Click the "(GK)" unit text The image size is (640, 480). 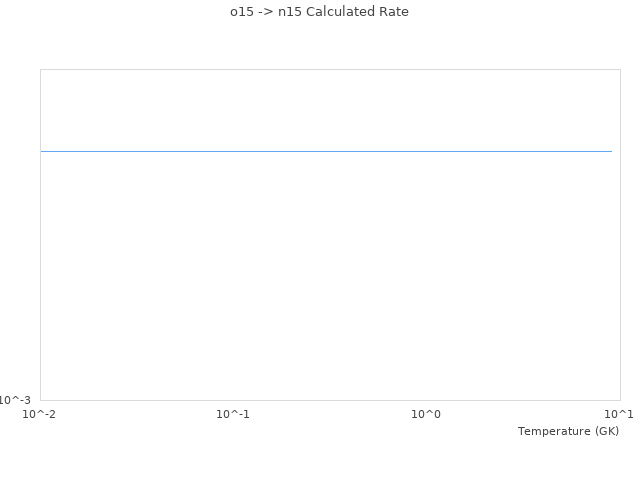coord(606,431)
